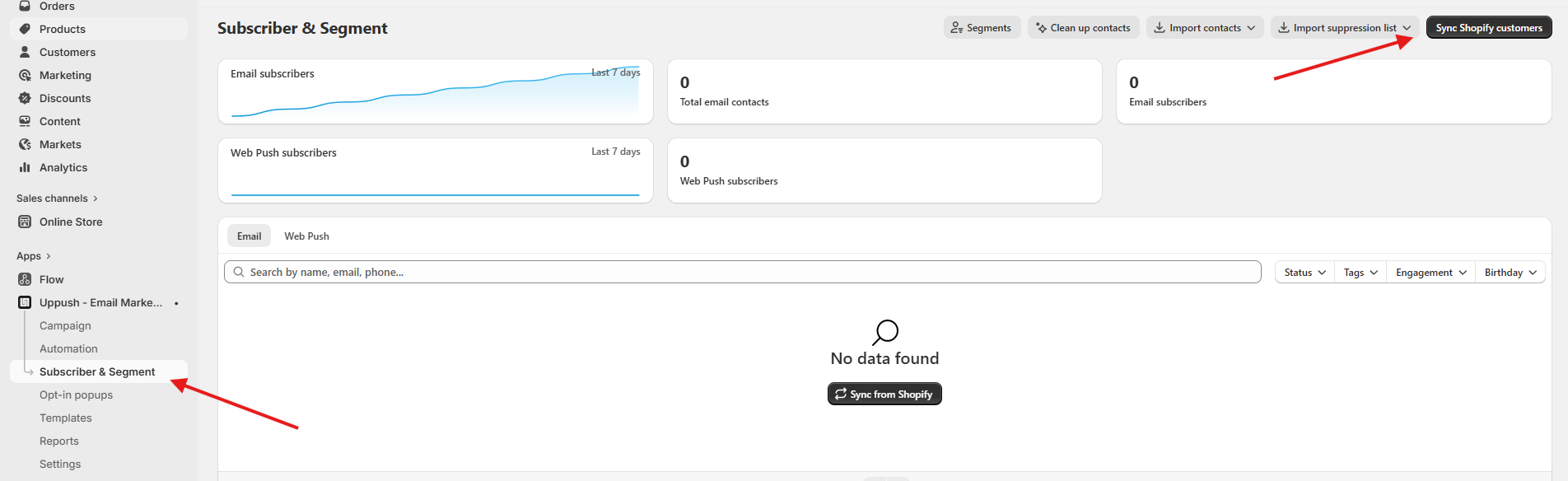Click the Products tag icon

point(25,29)
